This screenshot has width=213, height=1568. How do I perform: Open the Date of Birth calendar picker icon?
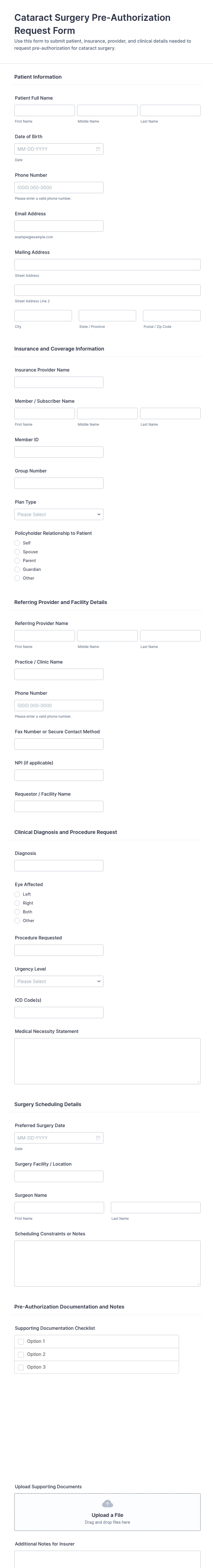pyautogui.click(x=98, y=149)
